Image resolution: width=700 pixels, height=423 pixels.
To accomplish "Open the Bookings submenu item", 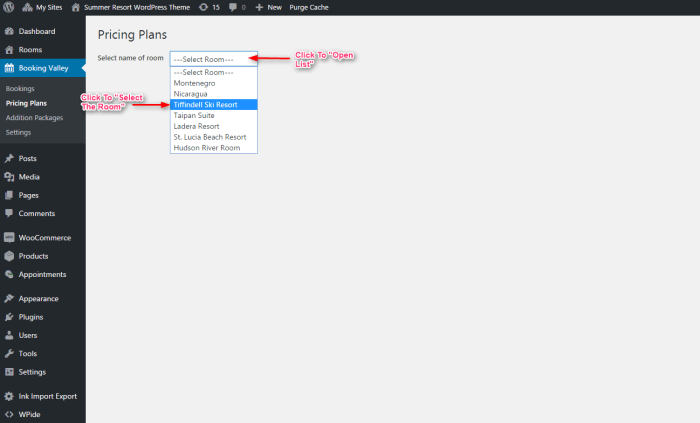I will click(x=20, y=89).
